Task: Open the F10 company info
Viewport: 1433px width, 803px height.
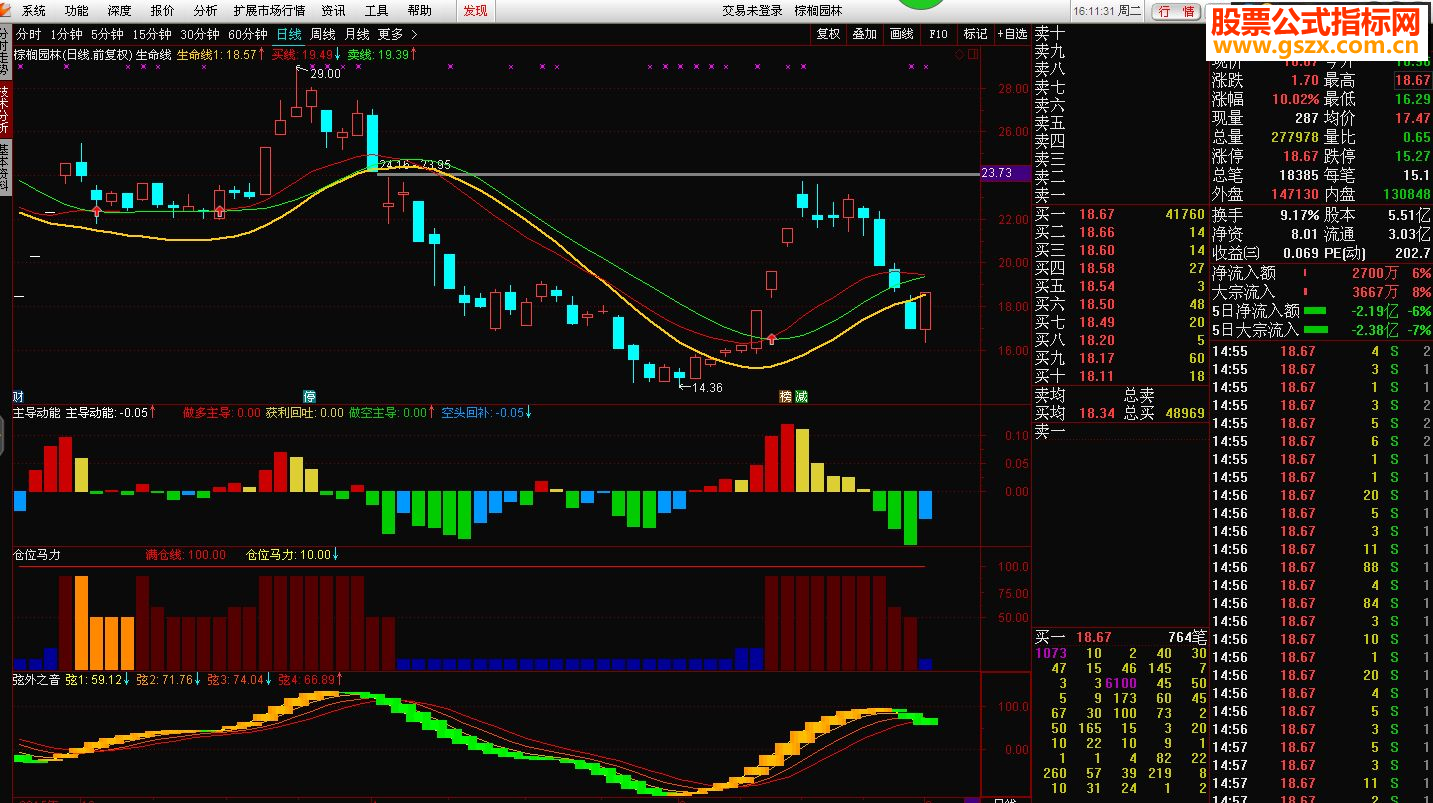Action: click(938, 34)
